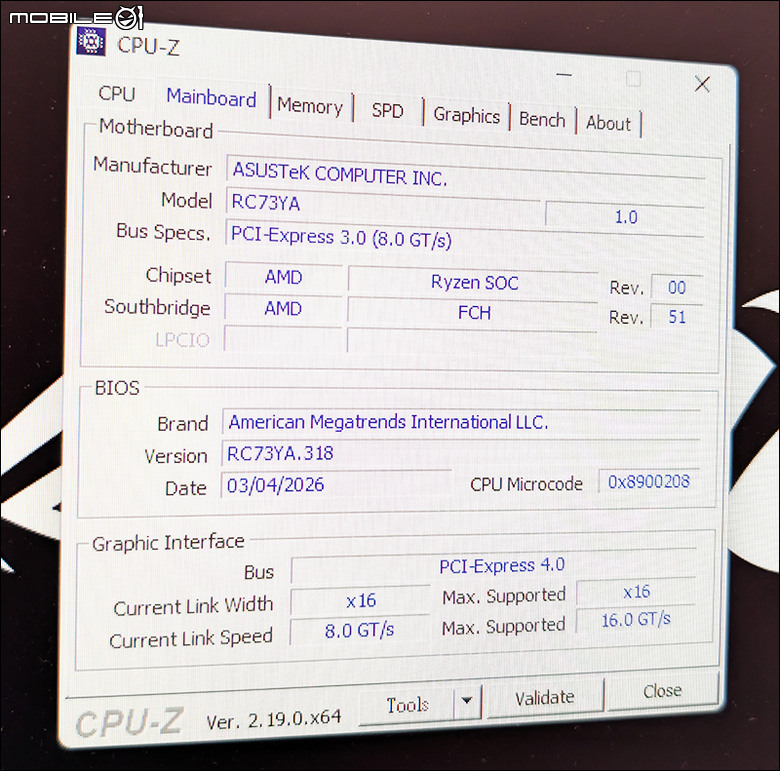Click the Max. Supported 16.0 GT/s value

point(636,620)
